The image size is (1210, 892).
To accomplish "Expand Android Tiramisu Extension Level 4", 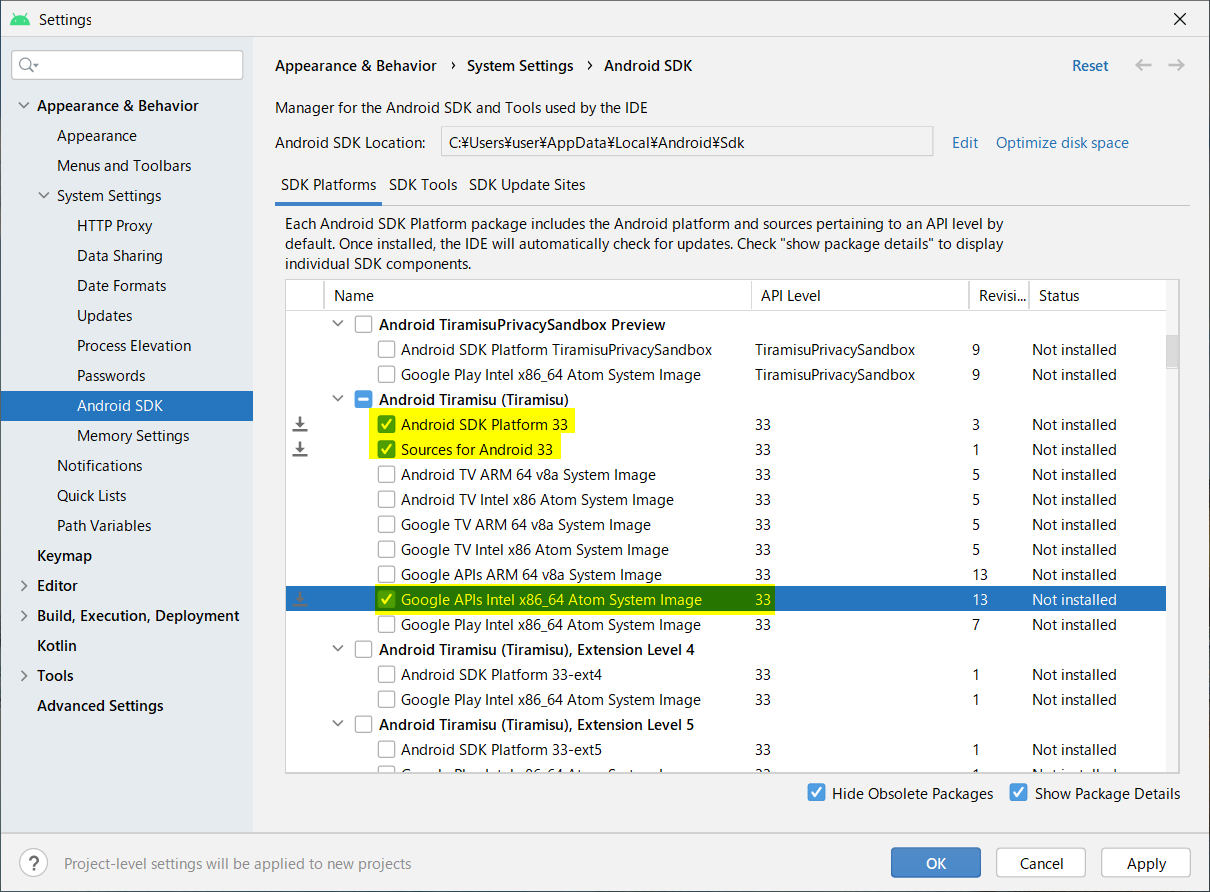I will click(338, 649).
